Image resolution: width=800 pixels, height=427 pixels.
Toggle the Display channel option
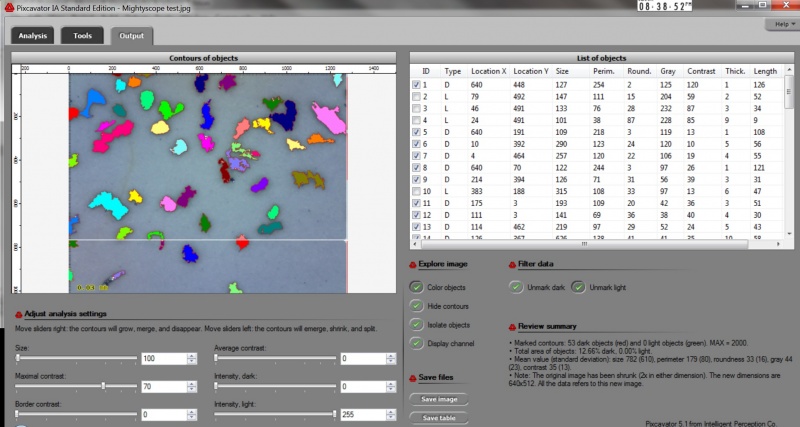pyautogui.click(x=417, y=342)
